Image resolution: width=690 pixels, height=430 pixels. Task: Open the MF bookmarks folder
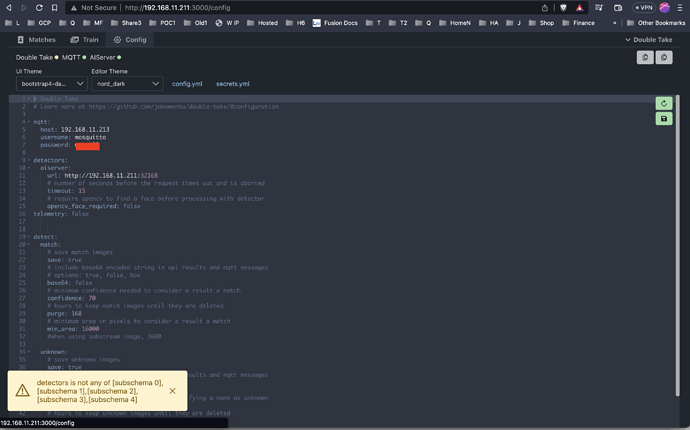(93, 23)
